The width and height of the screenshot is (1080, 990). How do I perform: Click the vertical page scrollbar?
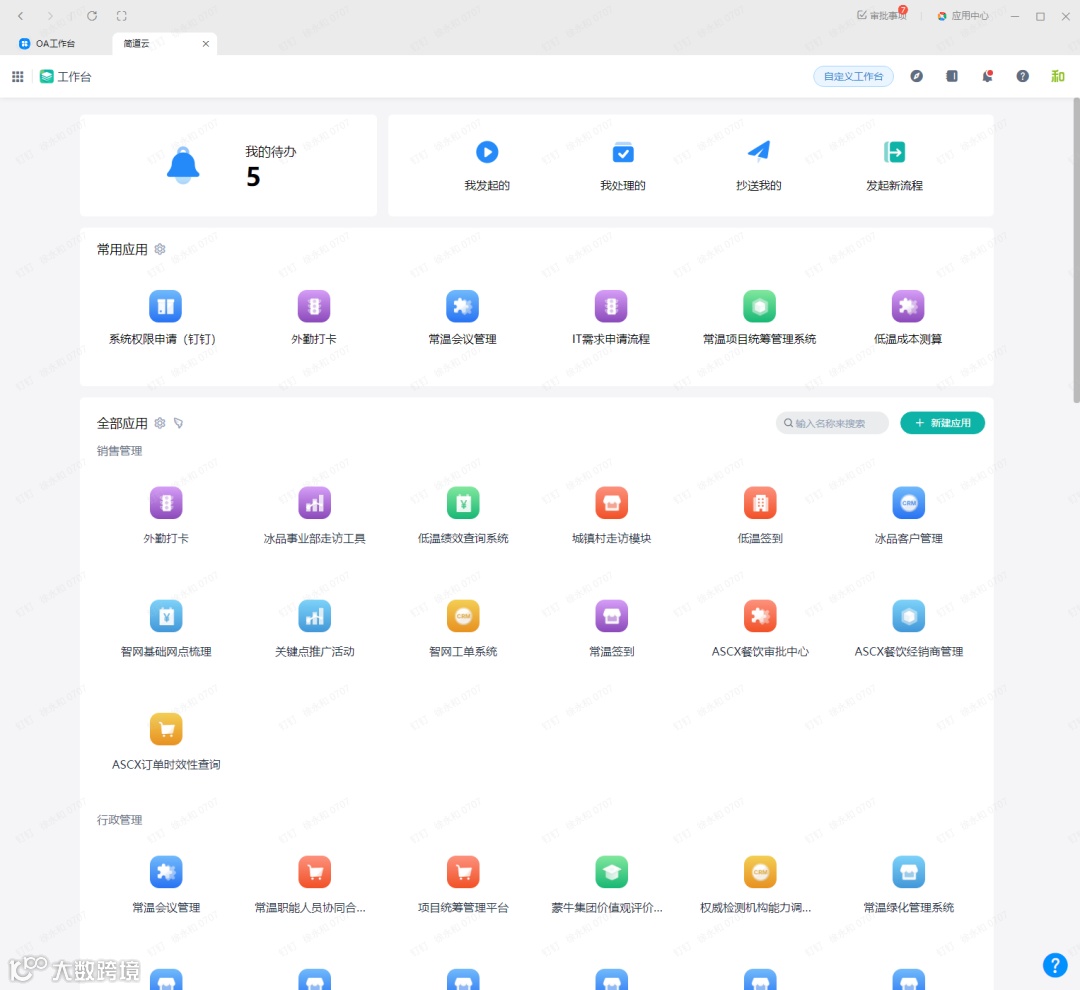[x=1076, y=250]
